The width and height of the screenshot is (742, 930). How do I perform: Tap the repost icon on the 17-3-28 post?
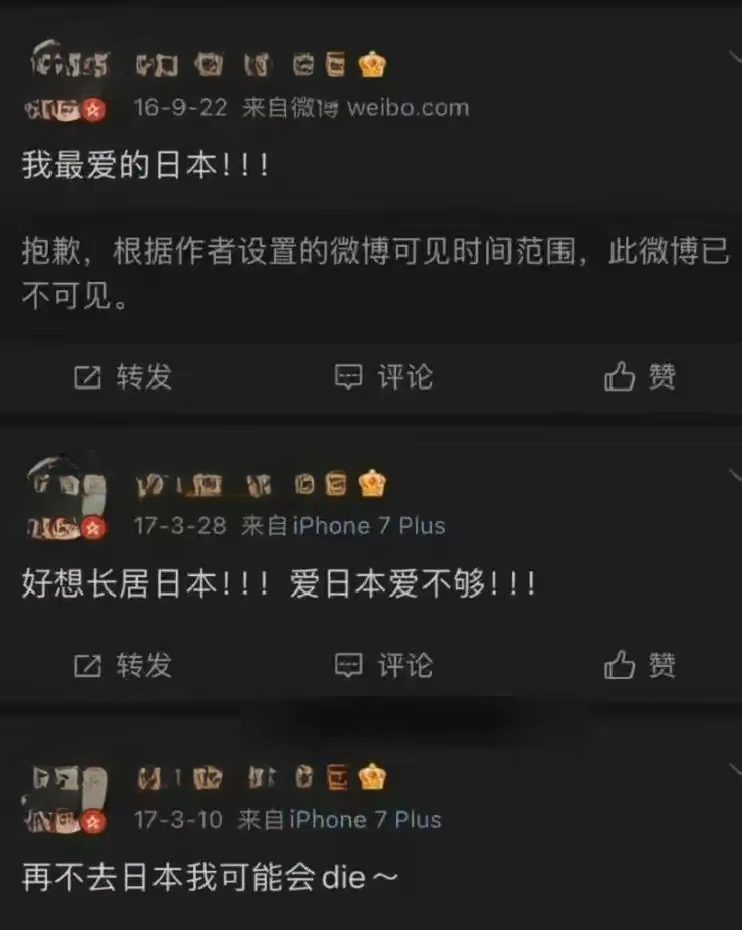coord(87,665)
